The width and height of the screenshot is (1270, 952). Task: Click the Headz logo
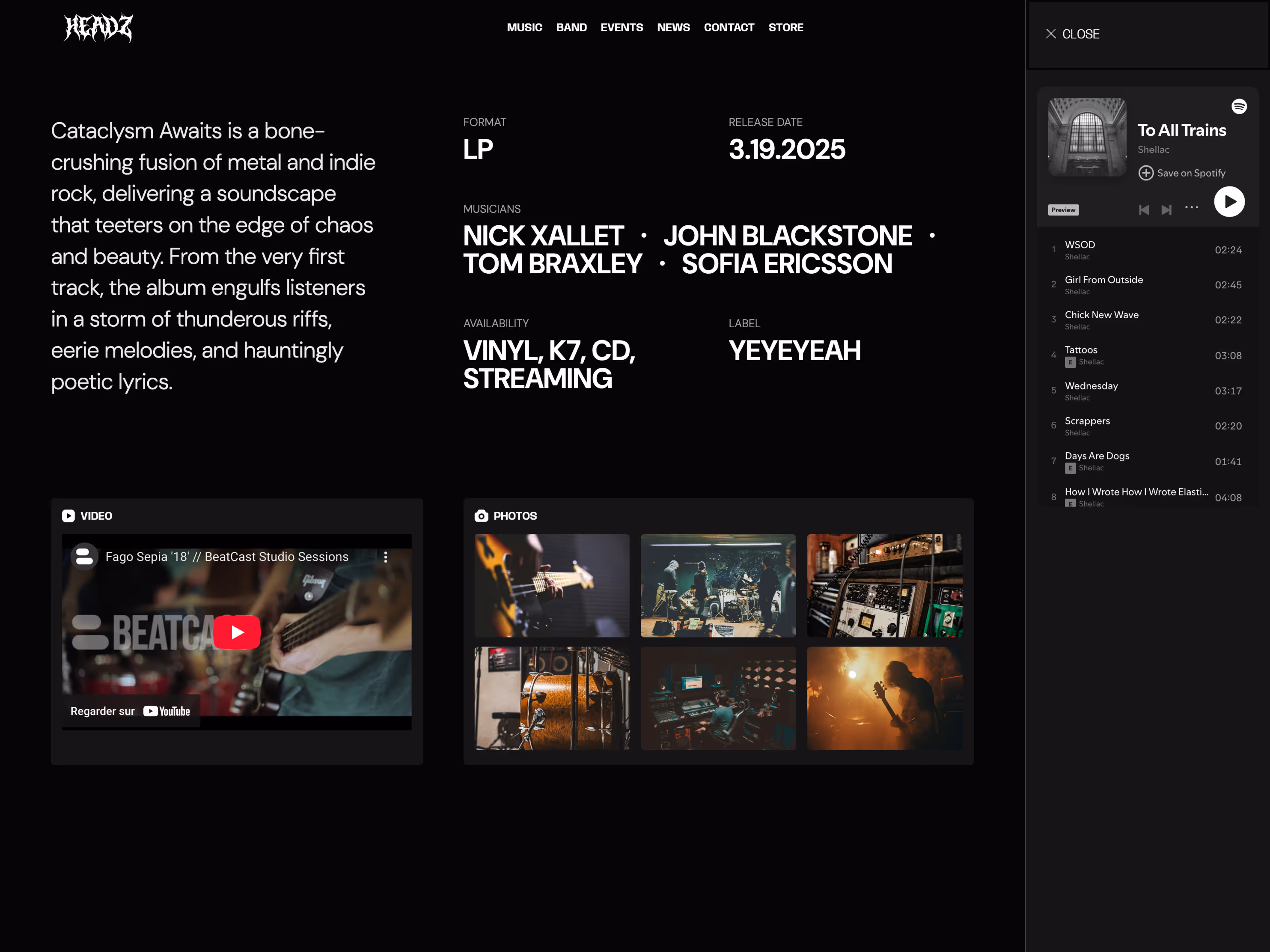pyautogui.click(x=98, y=27)
